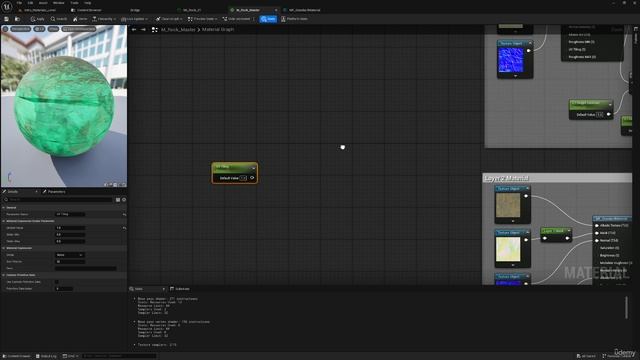Reset Default Value arrow in Details
The image size is (640, 360).
click(x=124, y=228)
